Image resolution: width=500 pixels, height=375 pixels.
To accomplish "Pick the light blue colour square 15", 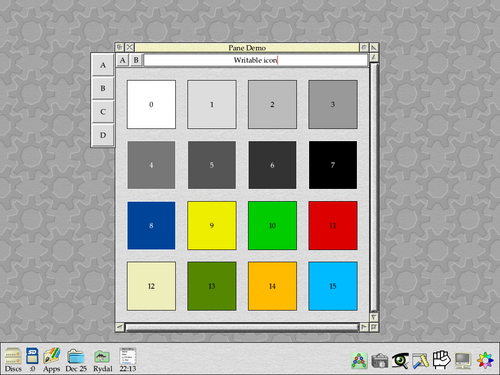I will (x=333, y=286).
